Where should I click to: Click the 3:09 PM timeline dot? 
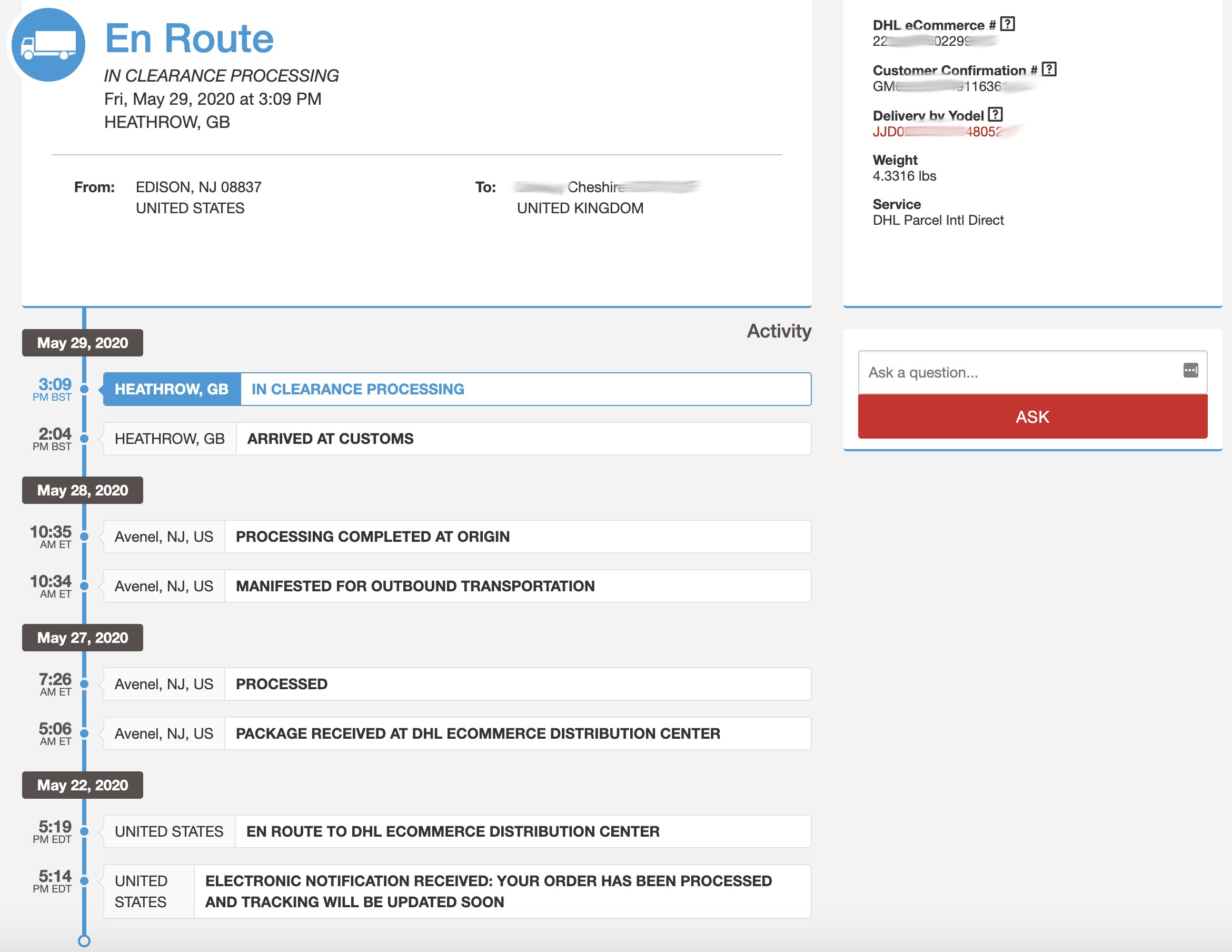coord(84,389)
